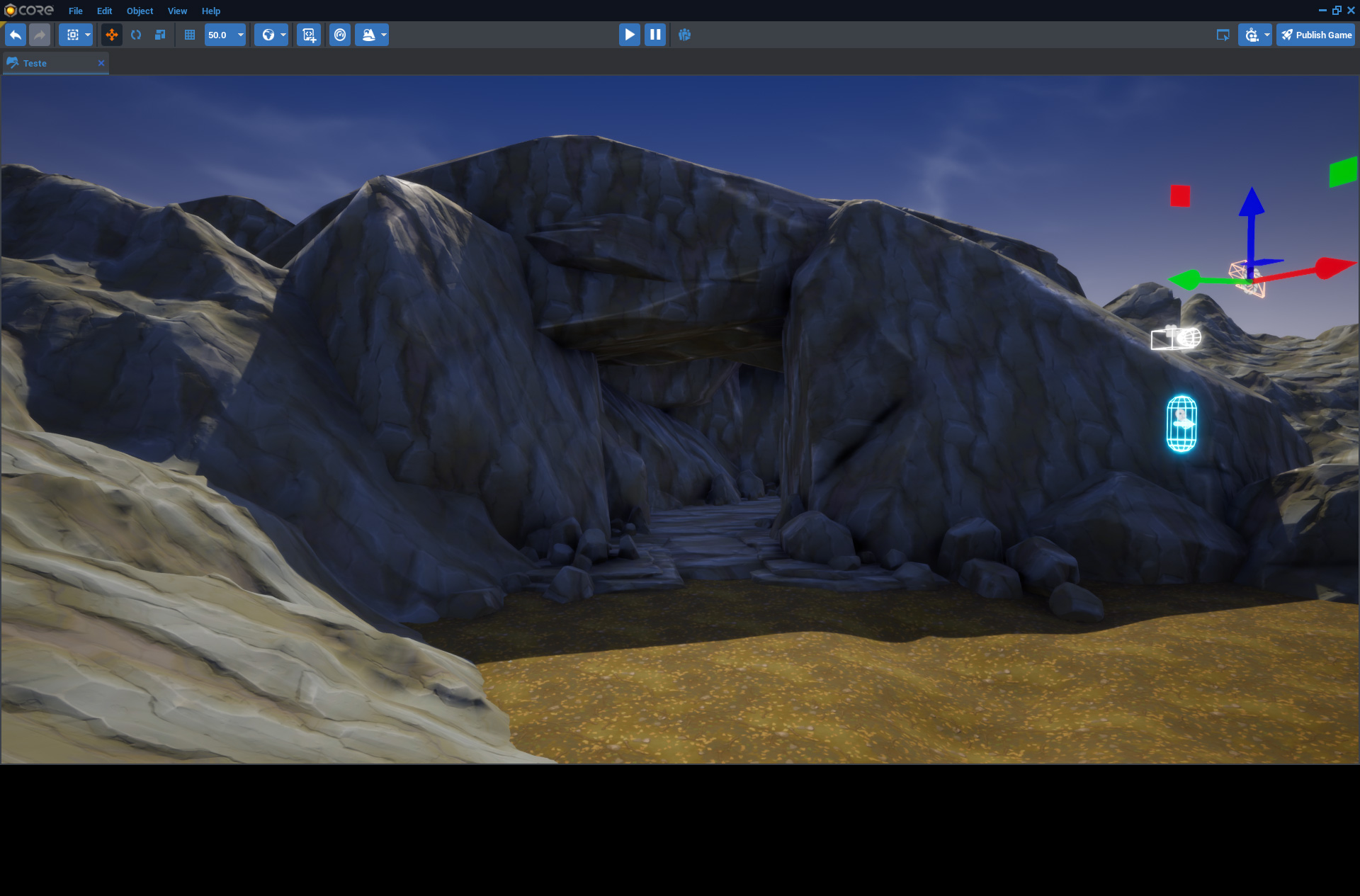Pause the preview

pyautogui.click(x=655, y=35)
